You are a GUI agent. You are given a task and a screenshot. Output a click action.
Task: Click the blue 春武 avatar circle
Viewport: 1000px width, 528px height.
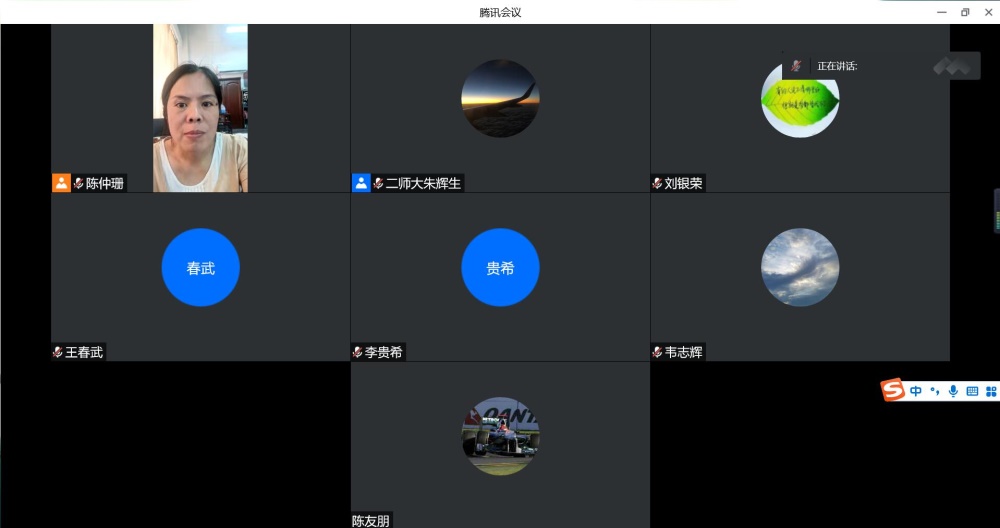(x=200, y=268)
